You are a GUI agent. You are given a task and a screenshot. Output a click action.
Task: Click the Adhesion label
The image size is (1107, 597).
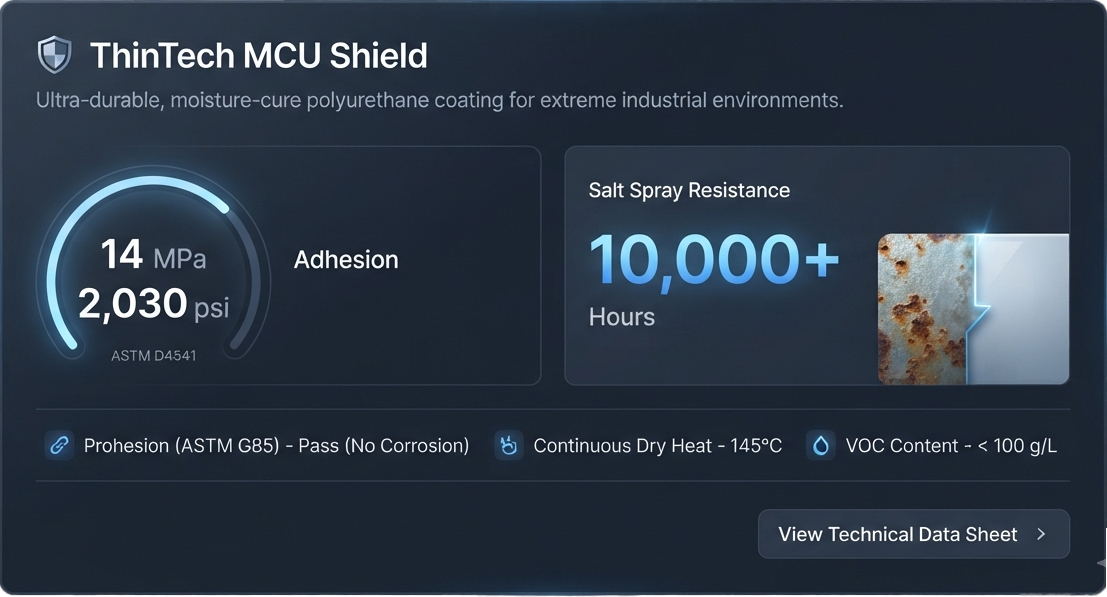tap(346, 260)
